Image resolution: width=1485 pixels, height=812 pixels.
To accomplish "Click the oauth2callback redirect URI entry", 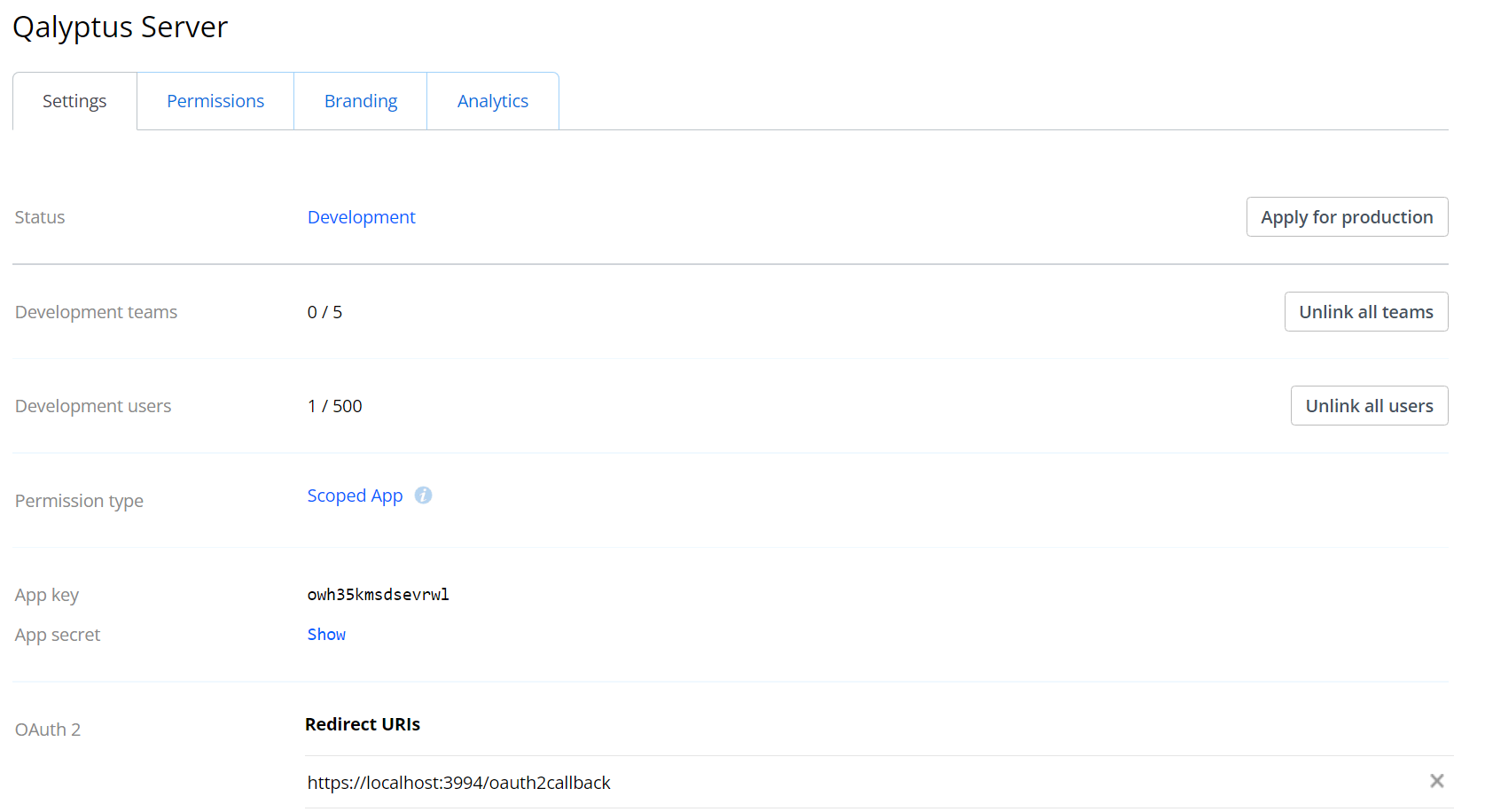I will point(458,782).
